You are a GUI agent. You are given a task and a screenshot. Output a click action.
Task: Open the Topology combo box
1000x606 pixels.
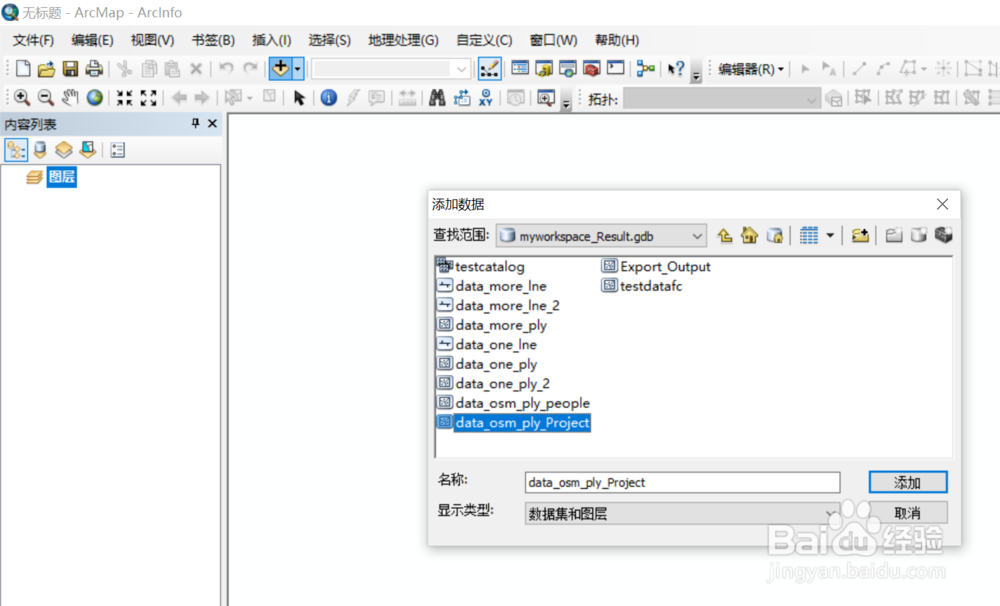click(x=721, y=99)
